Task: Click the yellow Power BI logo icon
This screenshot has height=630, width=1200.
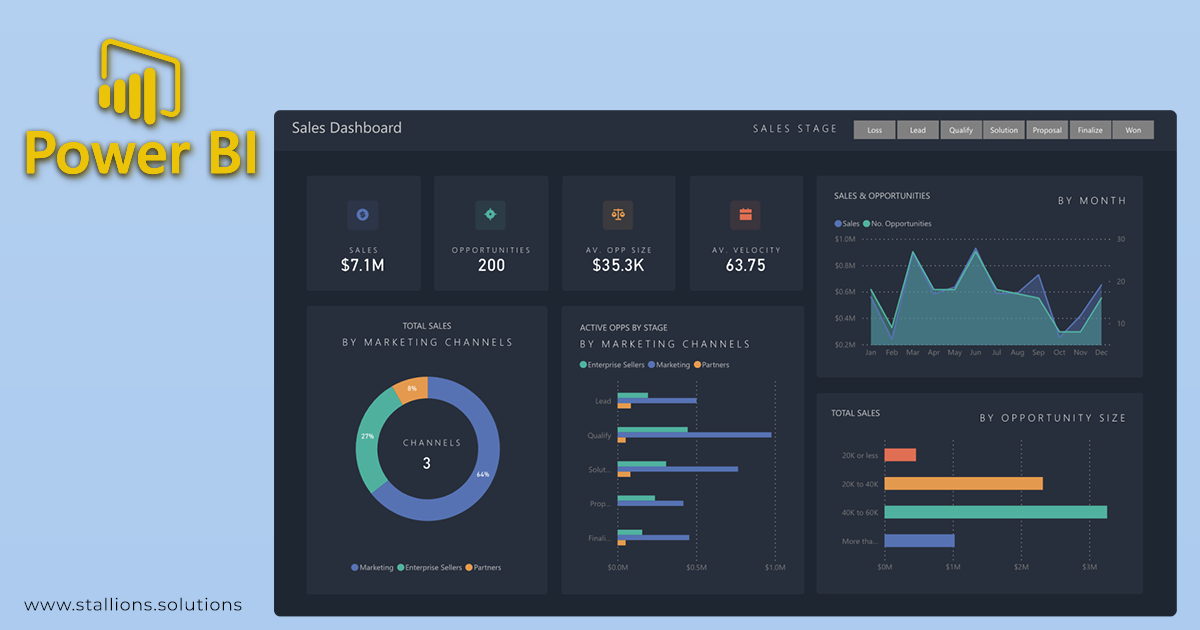Action: pyautogui.click(x=139, y=83)
